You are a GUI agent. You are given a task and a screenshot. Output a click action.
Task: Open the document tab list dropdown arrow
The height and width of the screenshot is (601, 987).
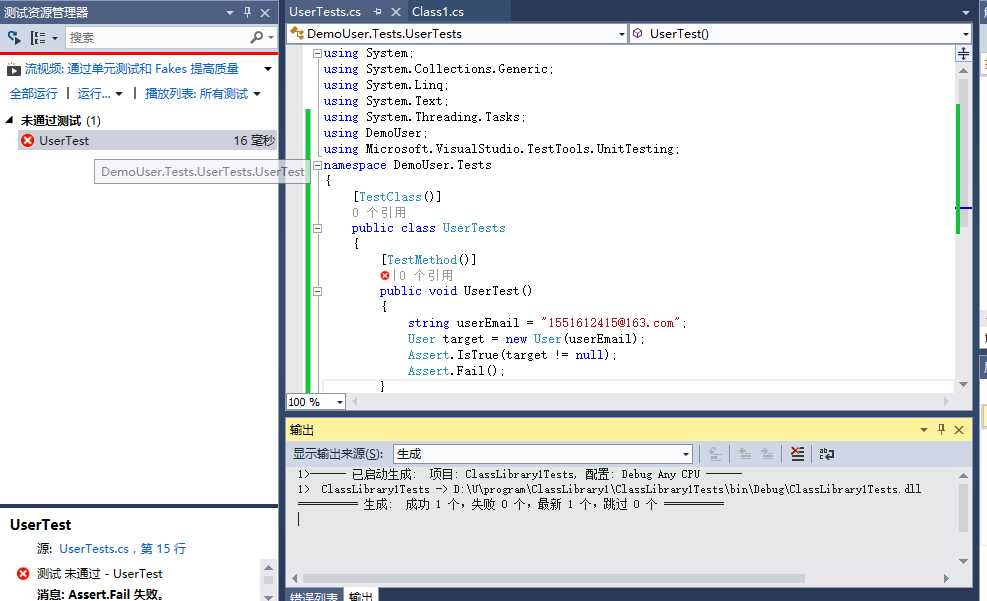(x=966, y=13)
